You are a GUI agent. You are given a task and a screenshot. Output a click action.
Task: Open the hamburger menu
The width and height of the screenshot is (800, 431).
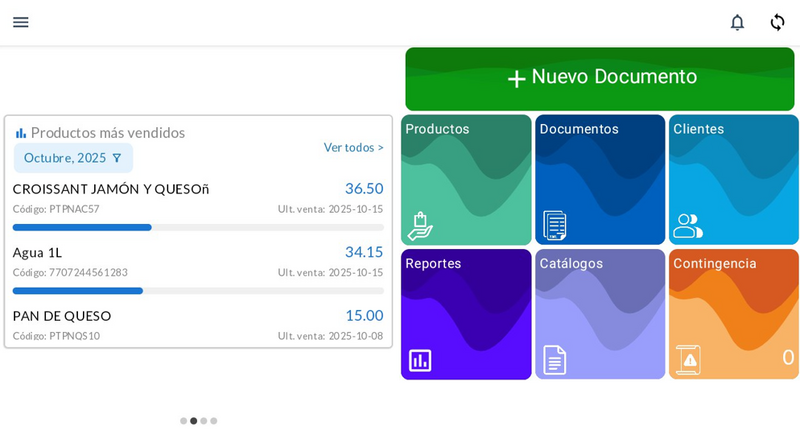coord(20,22)
